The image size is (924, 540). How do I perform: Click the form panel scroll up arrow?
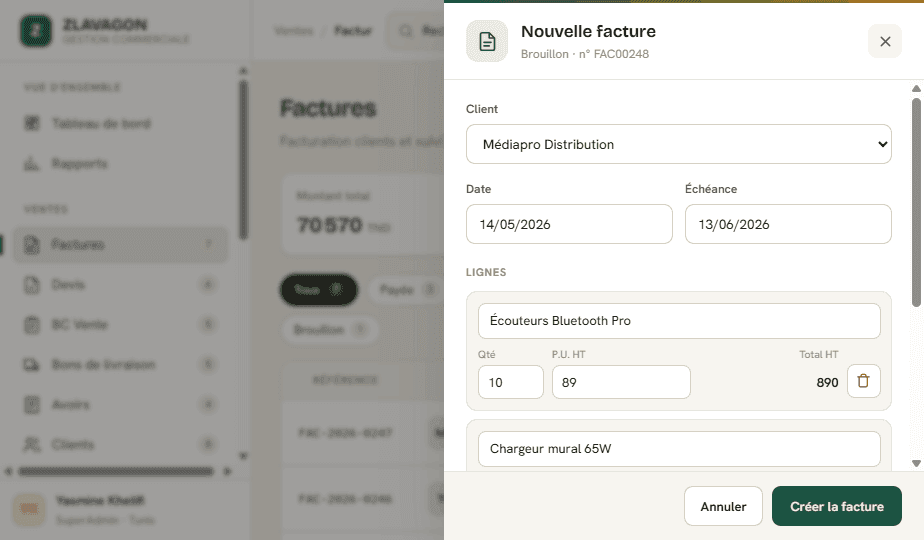(x=916, y=89)
